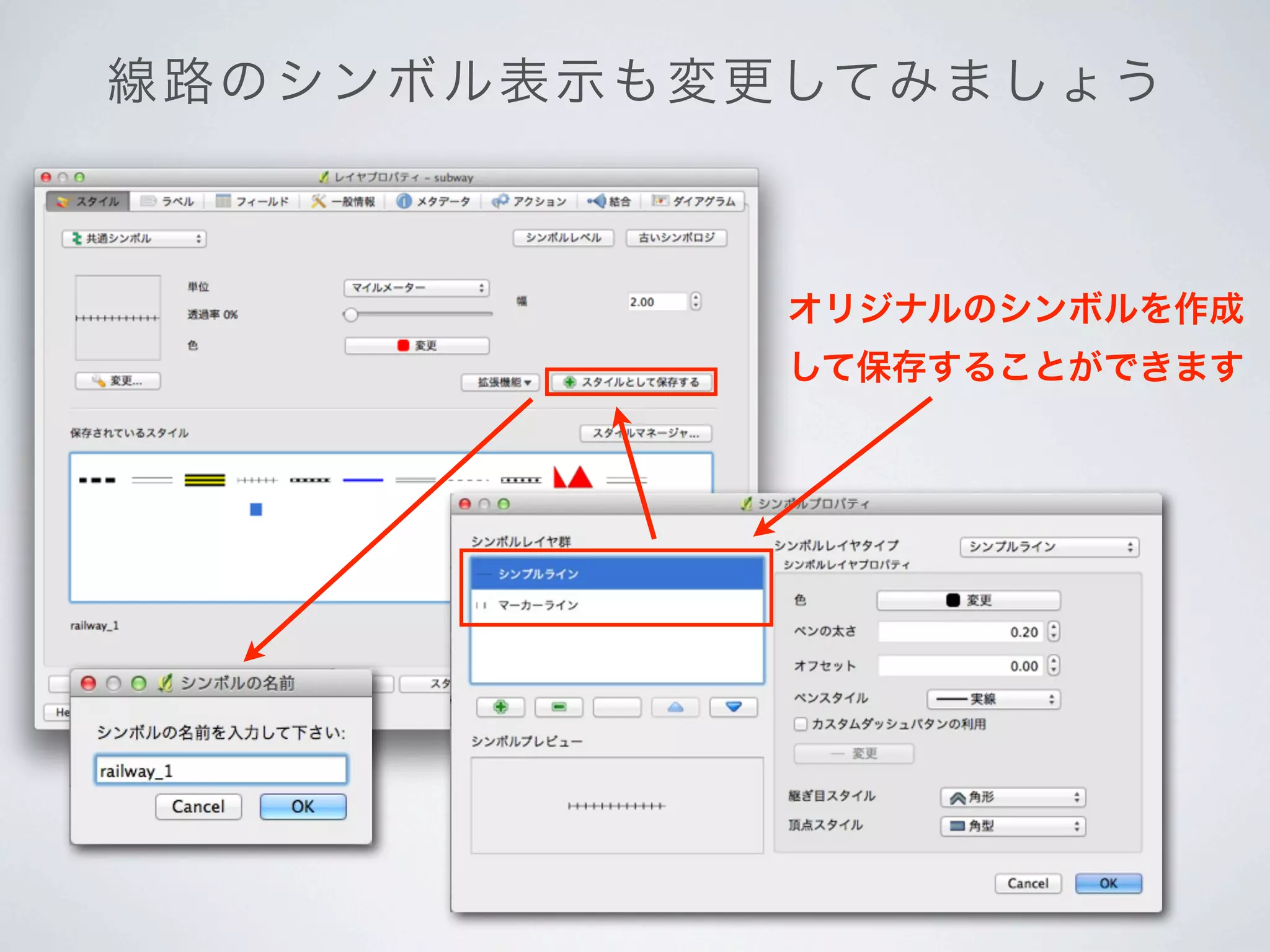The height and width of the screenshot is (952, 1270).
Task: Click the symbol preview box in layer properties
Action: (118, 318)
